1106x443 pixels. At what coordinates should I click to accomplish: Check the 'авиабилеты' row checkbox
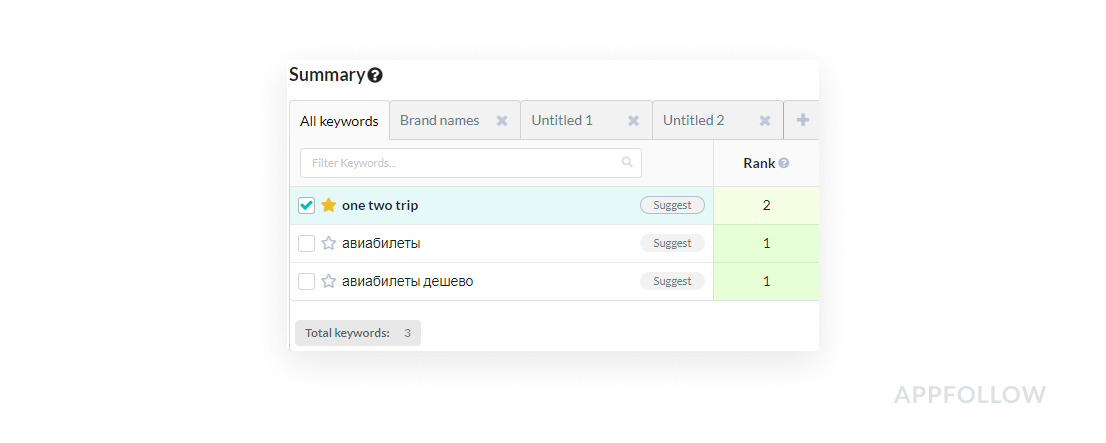pos(307,243)
